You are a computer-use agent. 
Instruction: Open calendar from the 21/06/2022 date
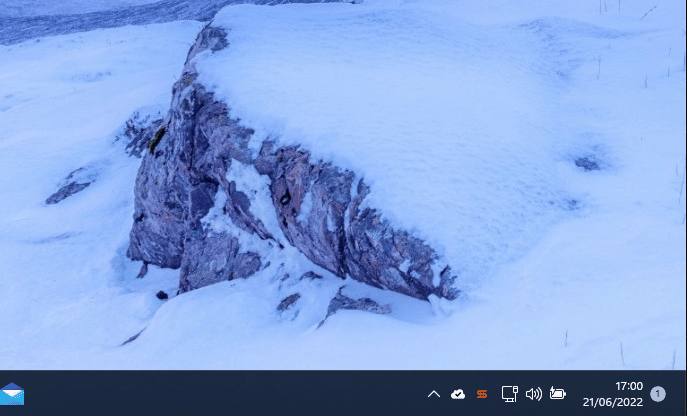pyautogui.click(x=612, y=402)
